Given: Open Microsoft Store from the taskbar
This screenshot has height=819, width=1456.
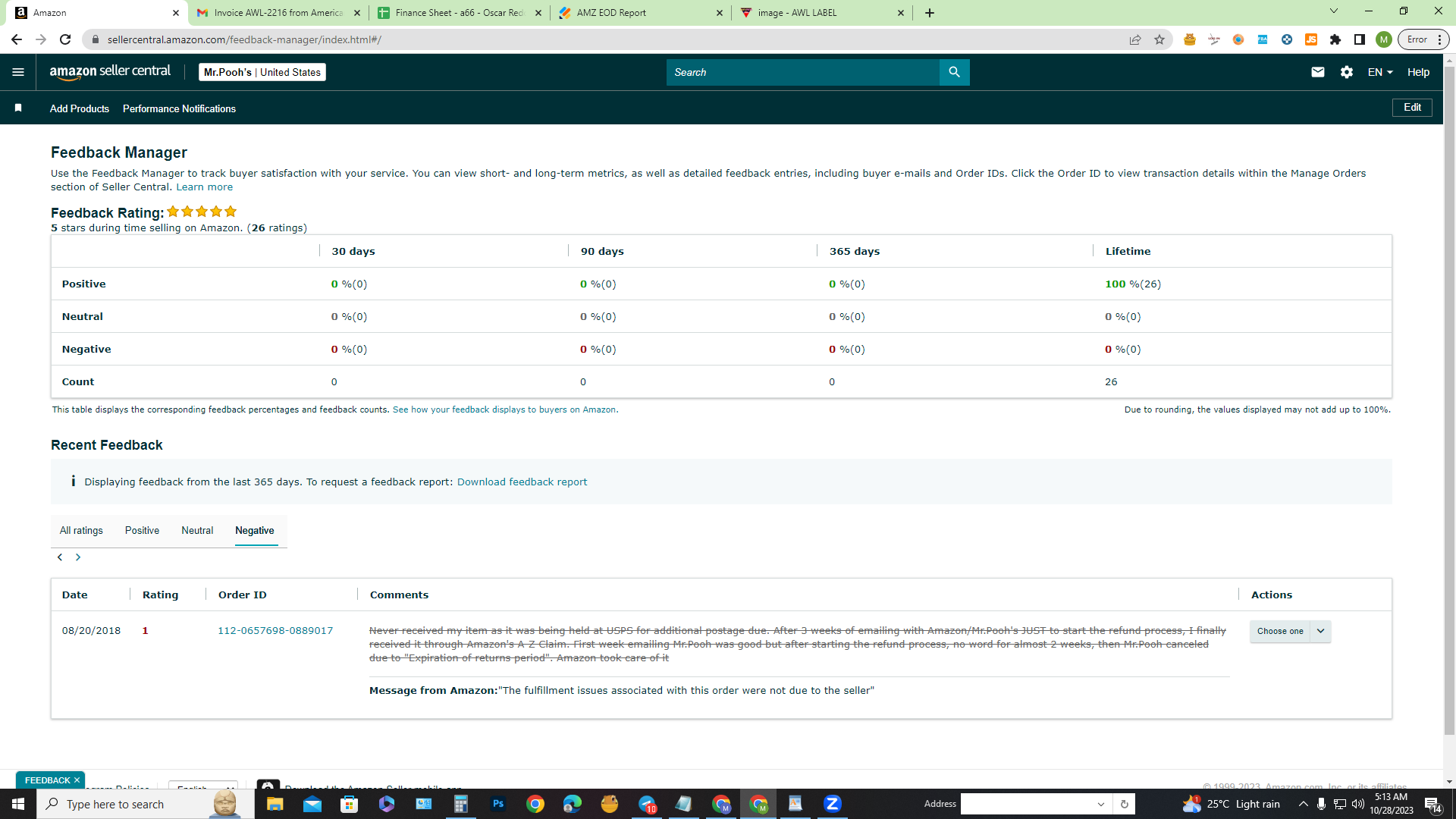Looking at the screenshot, I should [349, 804].
